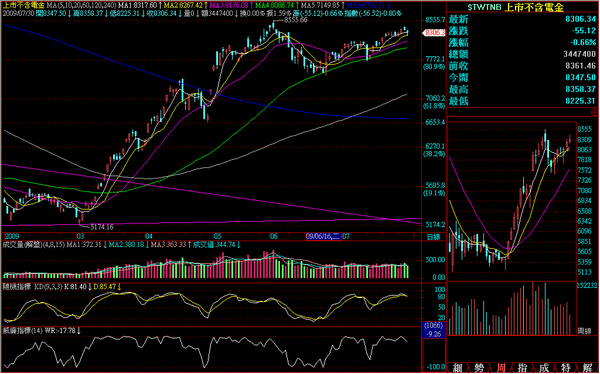This screenshot has width=600, height=374.
Task: Click the 日線 daily period label
Action: pos(434,237)
